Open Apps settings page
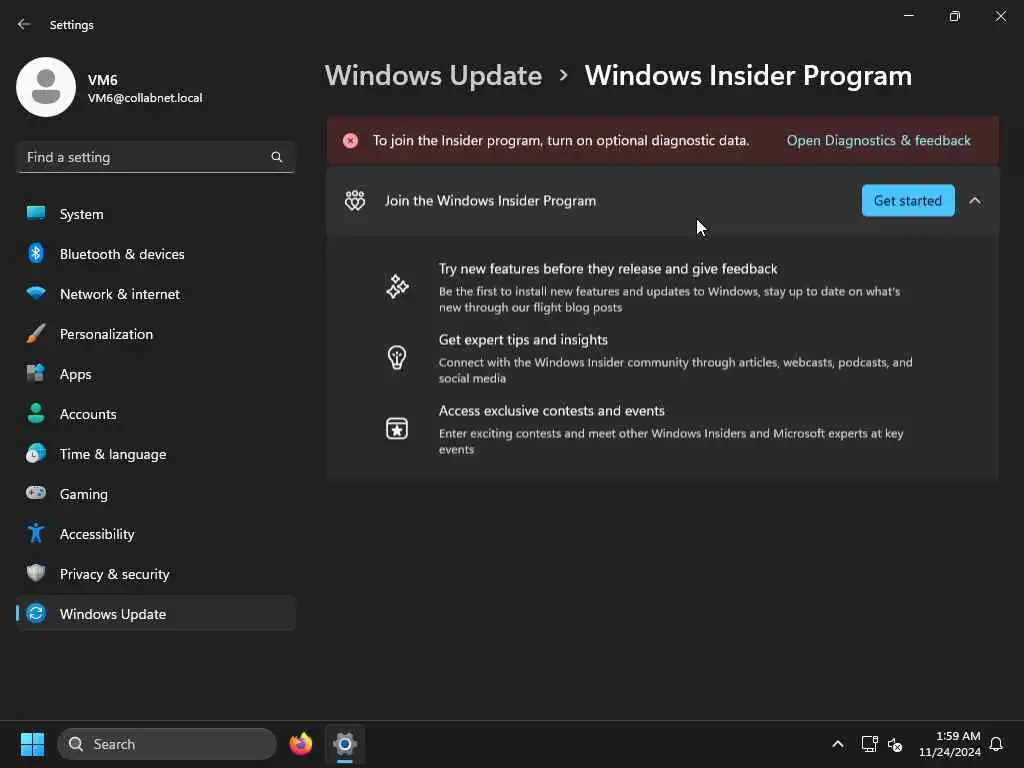 [x=155, y=374]
